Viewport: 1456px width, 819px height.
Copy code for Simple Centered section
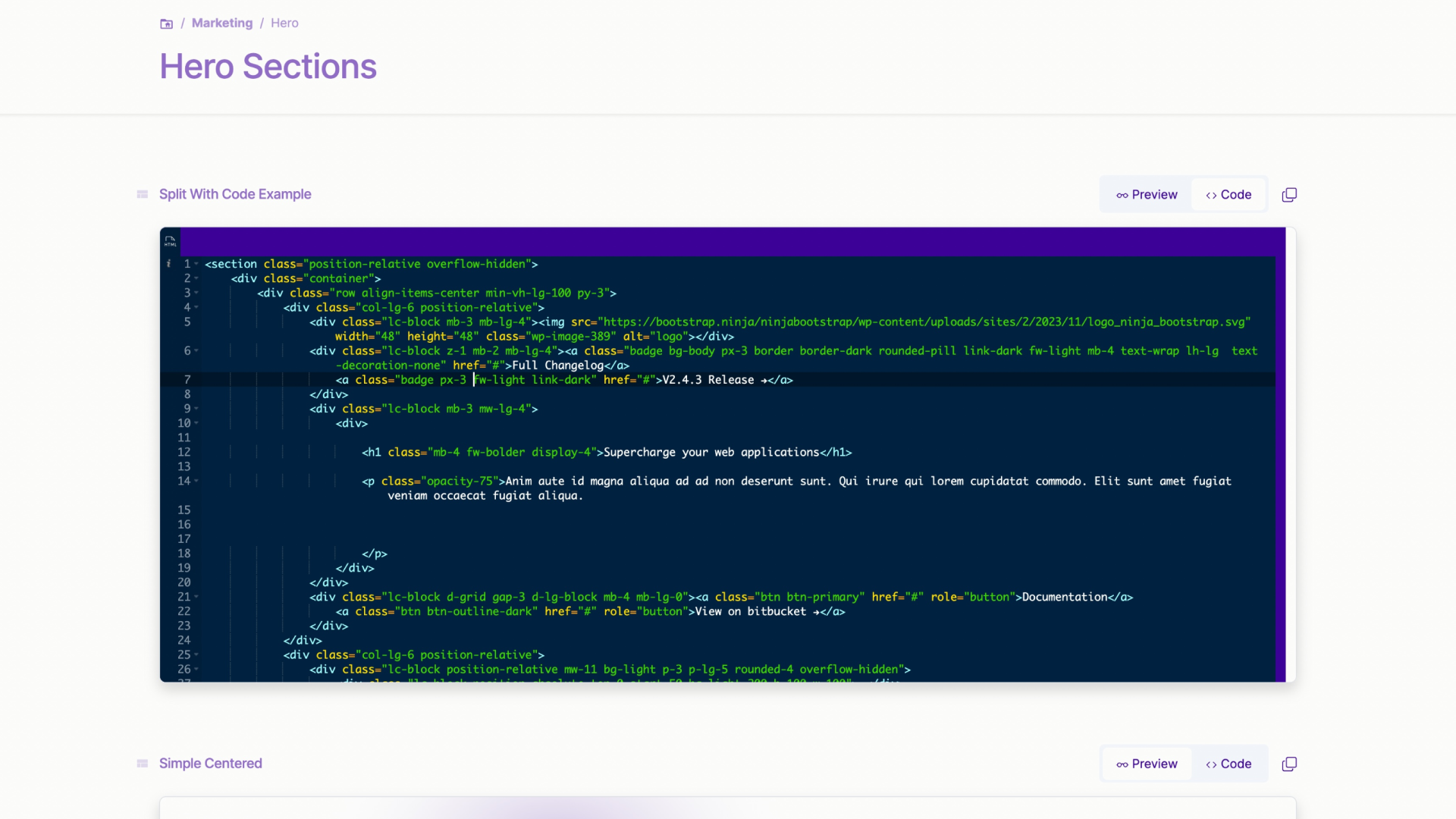(x=1289, y=764)
